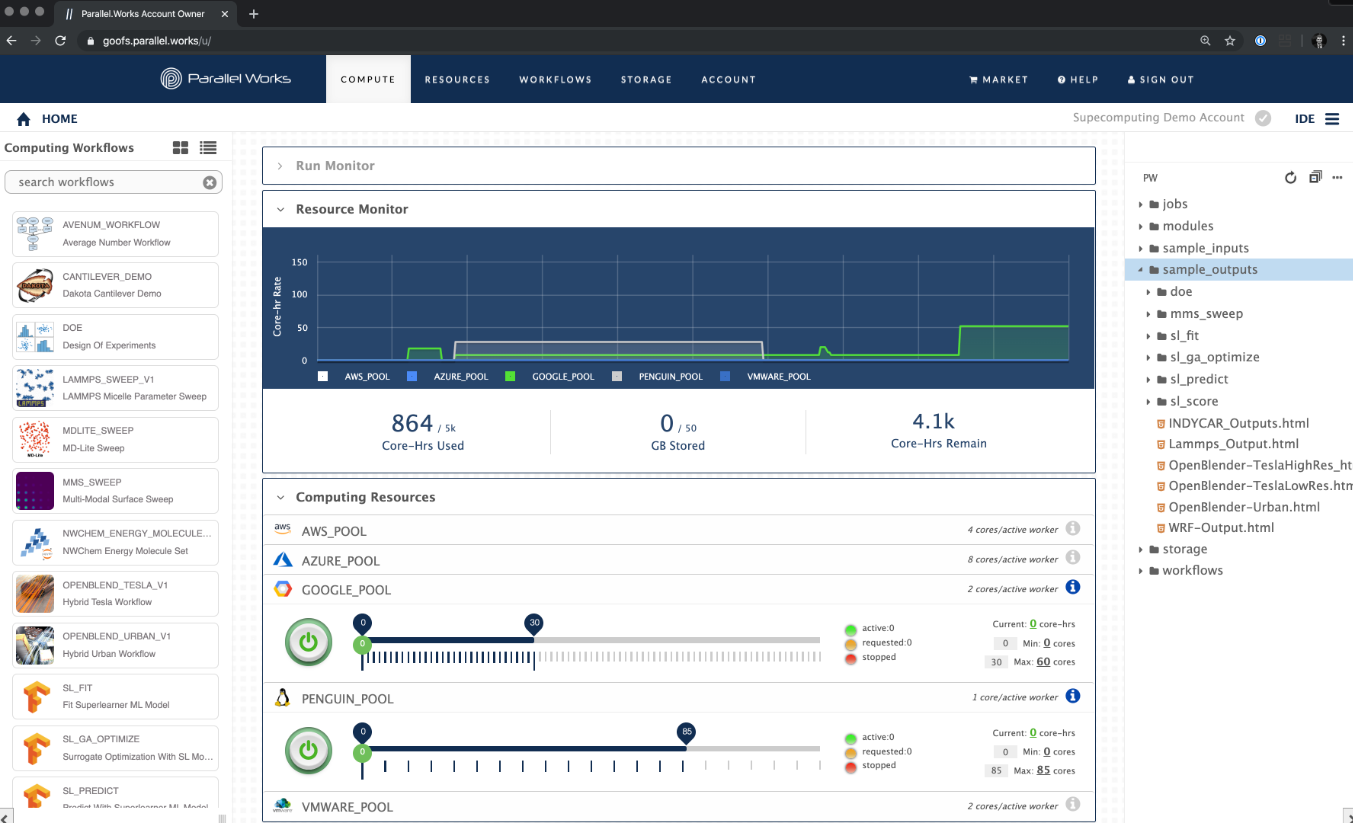Collapse all folders in PW file tree
1353x823 pixels.
[x=1315, y=177]
